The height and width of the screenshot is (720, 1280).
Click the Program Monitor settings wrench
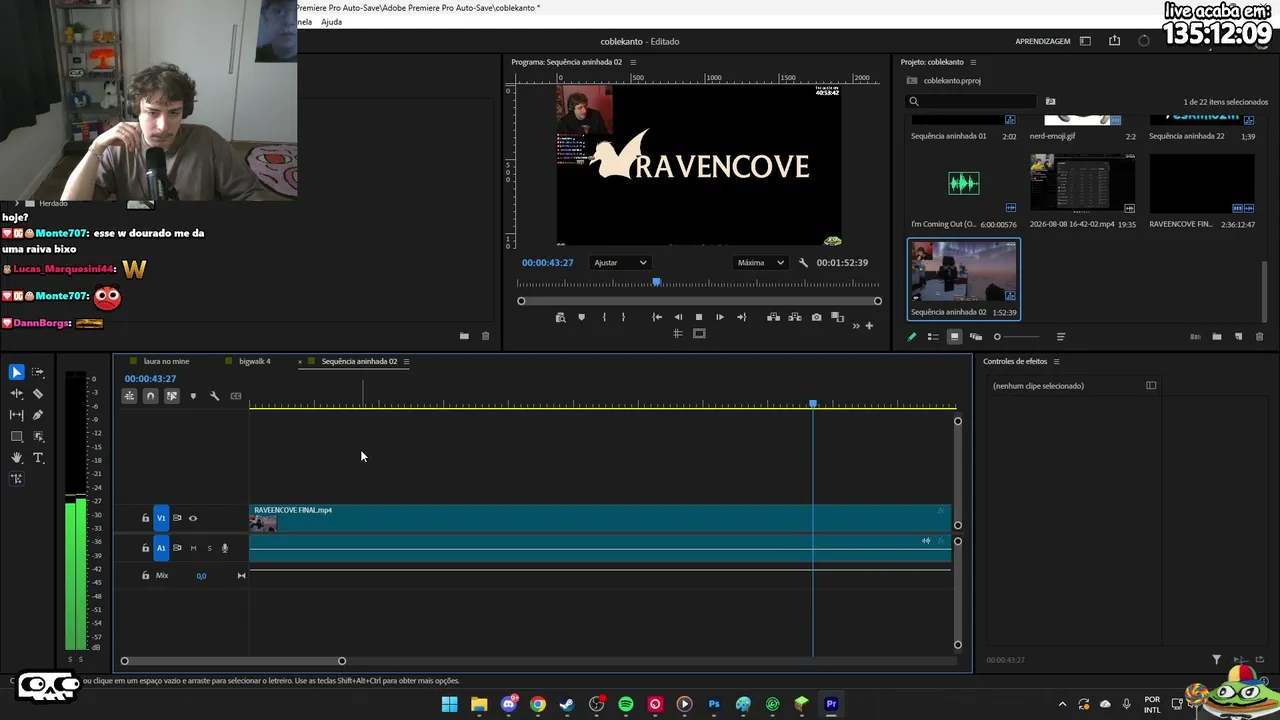803,263
